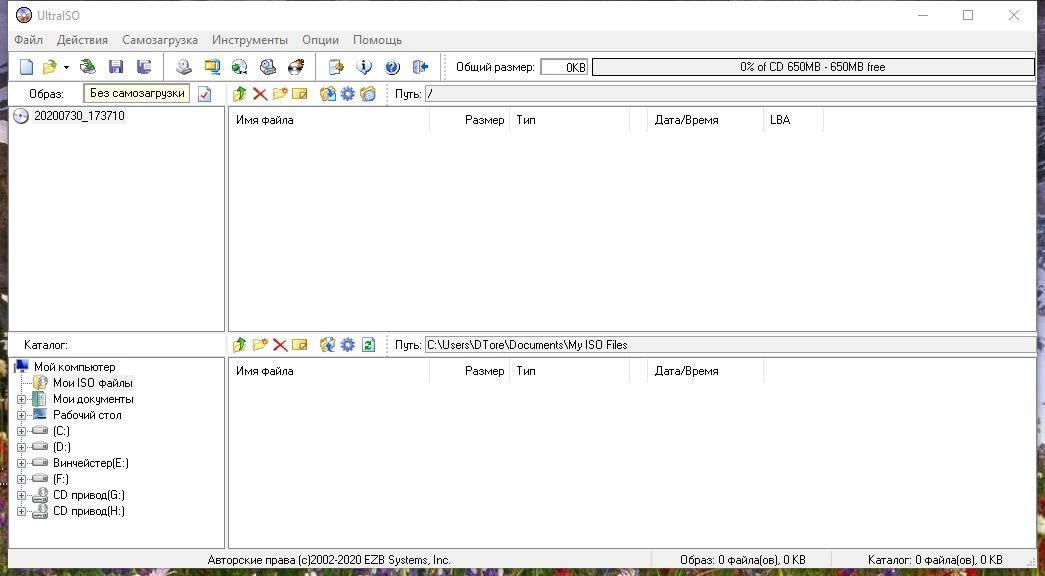The height and width of the screenshot is (576, 1045).
Task: Open the Помощь menu
Action: [x=377, y=40]
